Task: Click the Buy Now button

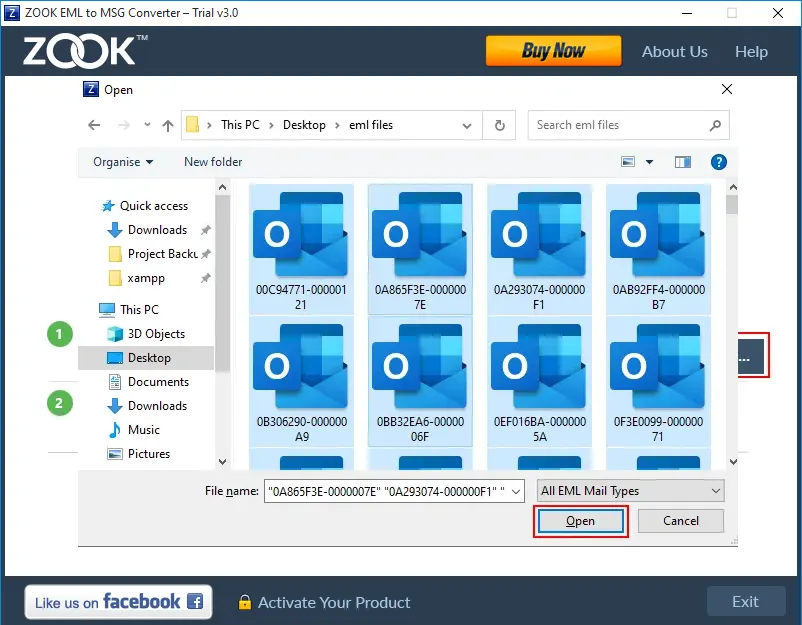Action: (553, 51)
